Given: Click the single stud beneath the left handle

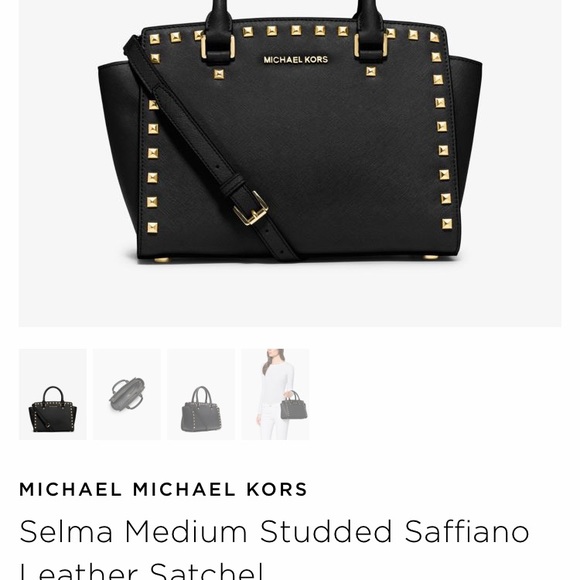Looking at the screenshot, I should [x=219, y=74].
